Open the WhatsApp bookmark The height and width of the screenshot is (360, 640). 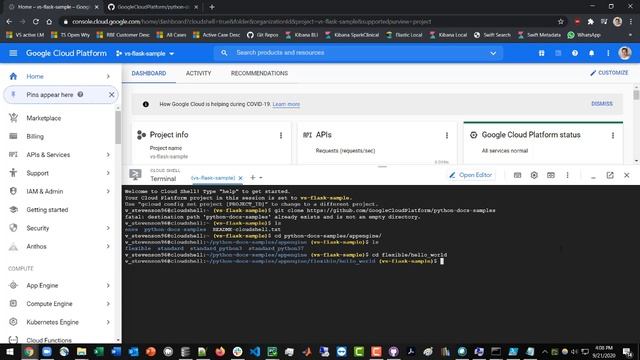584,35
